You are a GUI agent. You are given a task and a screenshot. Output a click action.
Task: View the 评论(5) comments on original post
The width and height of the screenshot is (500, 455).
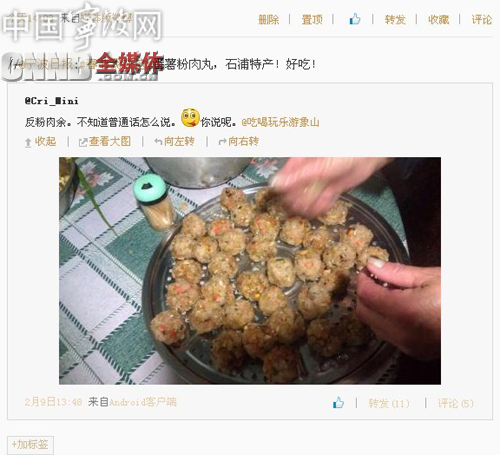pyautogui.click(x=455, y=403)
